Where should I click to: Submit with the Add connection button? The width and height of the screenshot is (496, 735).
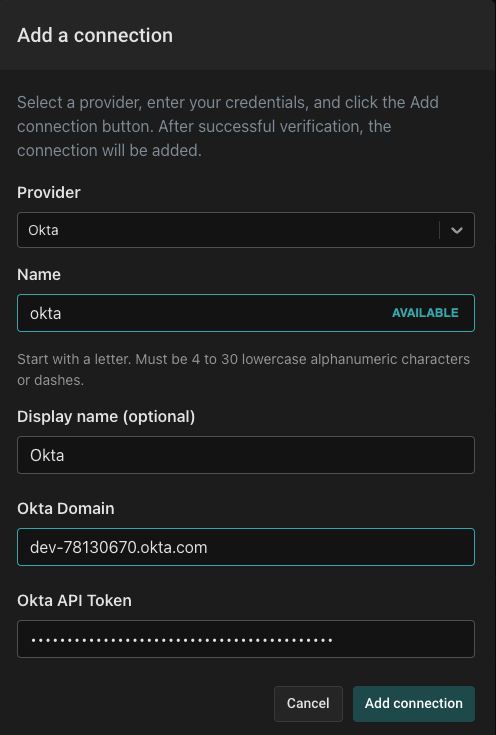tap(413, 704)
